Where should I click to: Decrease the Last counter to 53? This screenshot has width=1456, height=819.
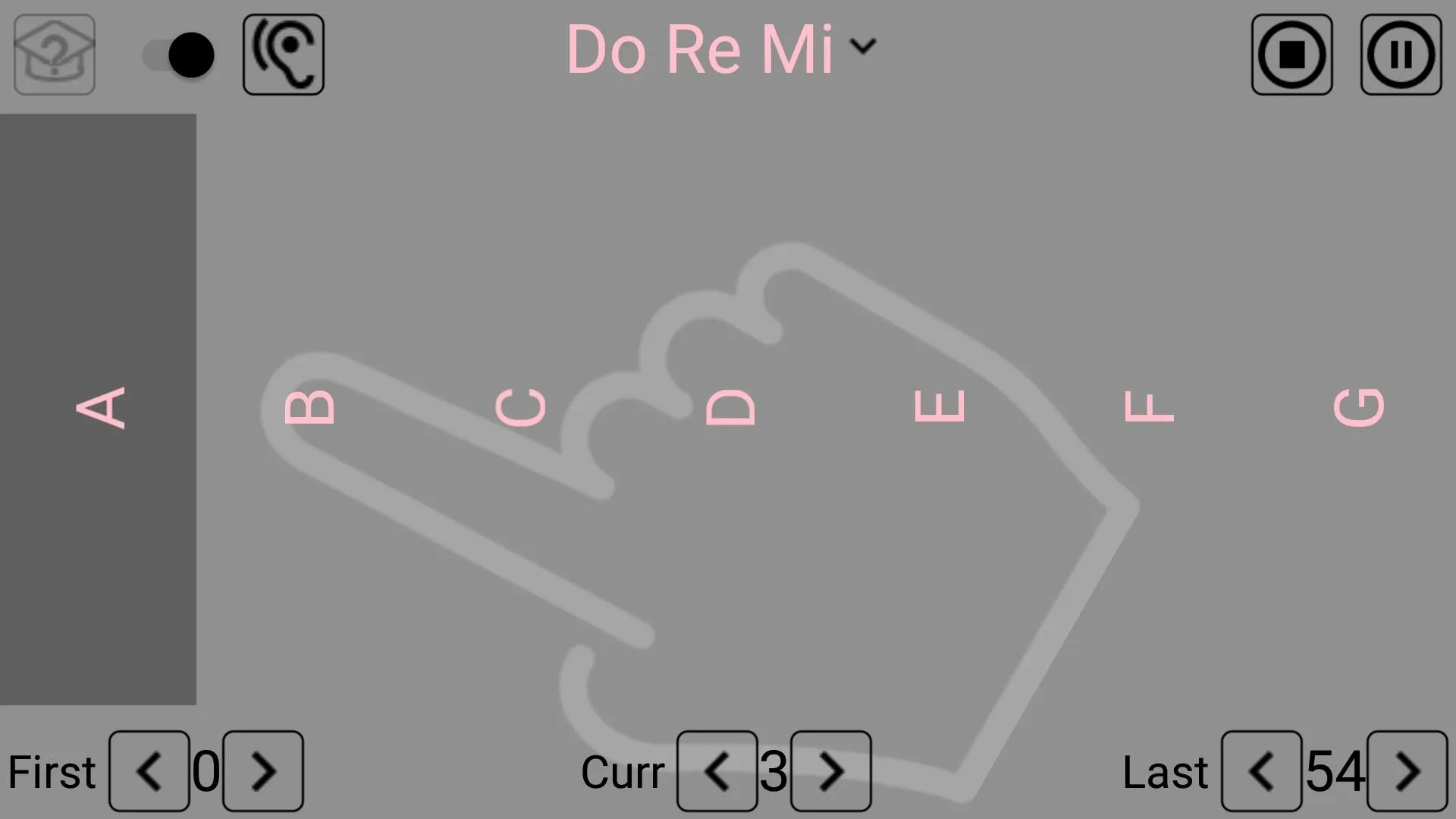[x=1260, y=770]
